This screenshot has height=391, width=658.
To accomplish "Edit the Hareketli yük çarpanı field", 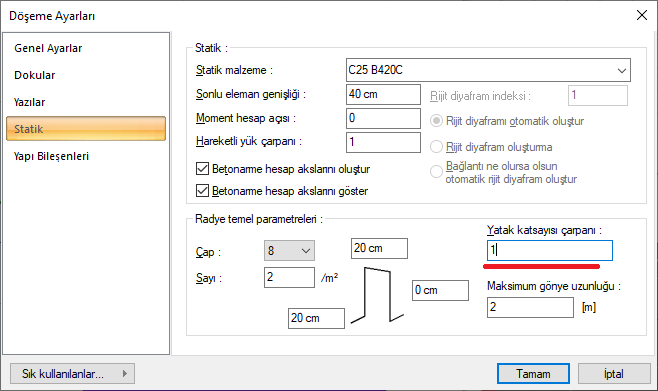I will pos(383,142).
